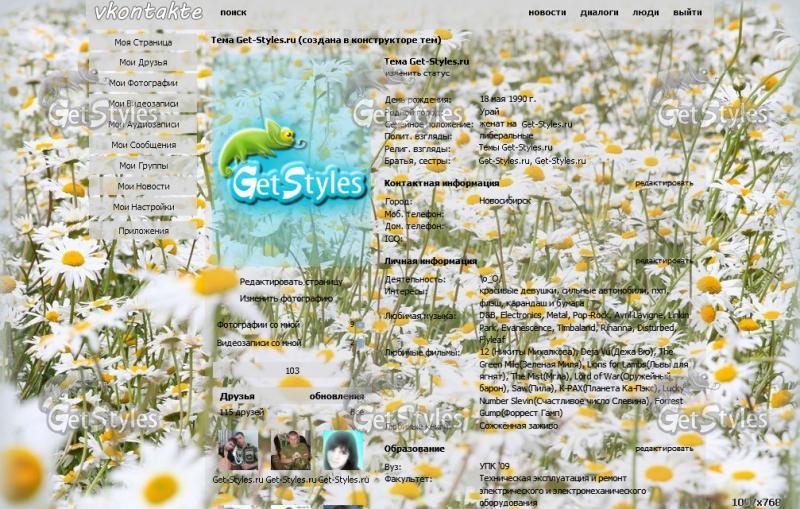The width and height of the screenshot is (800, 509).
Task: Go to Мои Друзья in the sidebar
Action: tap(143, 63)
